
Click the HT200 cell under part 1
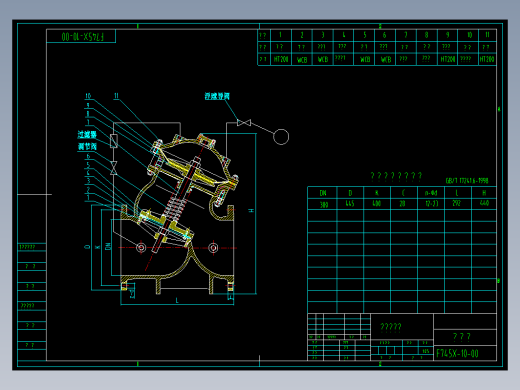pyautogui.click(x=281, y=59)
